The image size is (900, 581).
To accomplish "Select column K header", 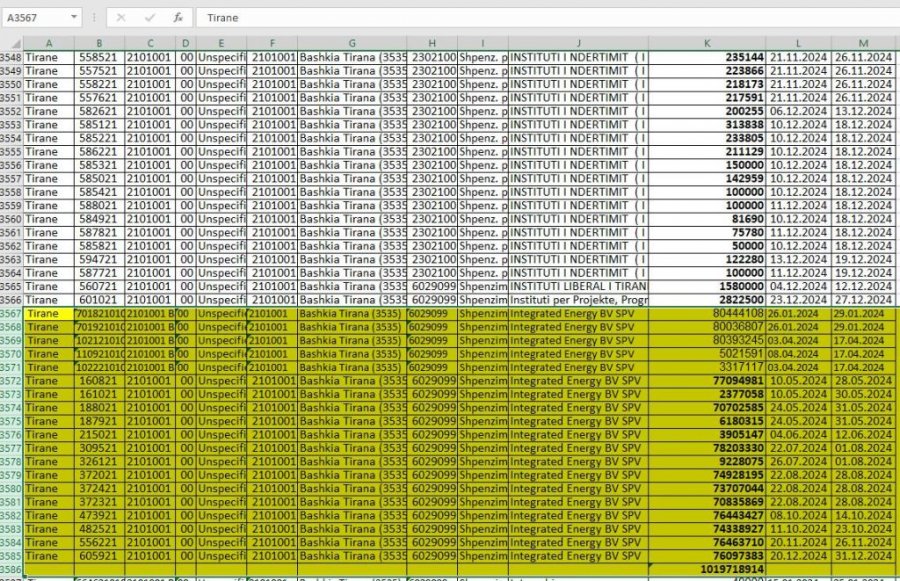I will pyautogui.click(x=708, y=43).
